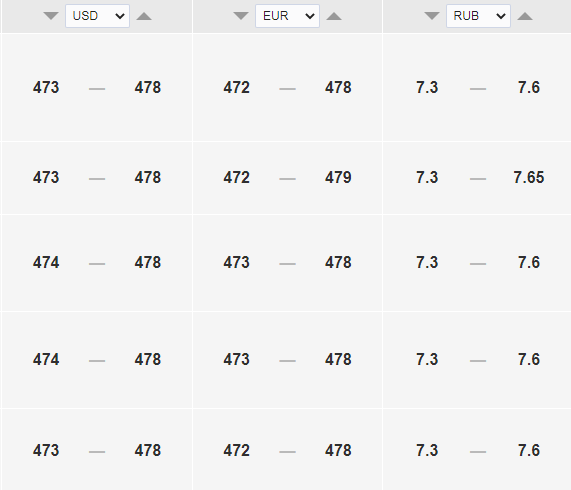Sort RUB column ascending with up arrow
Screen dimensions: 571x490
coord(525,16)
